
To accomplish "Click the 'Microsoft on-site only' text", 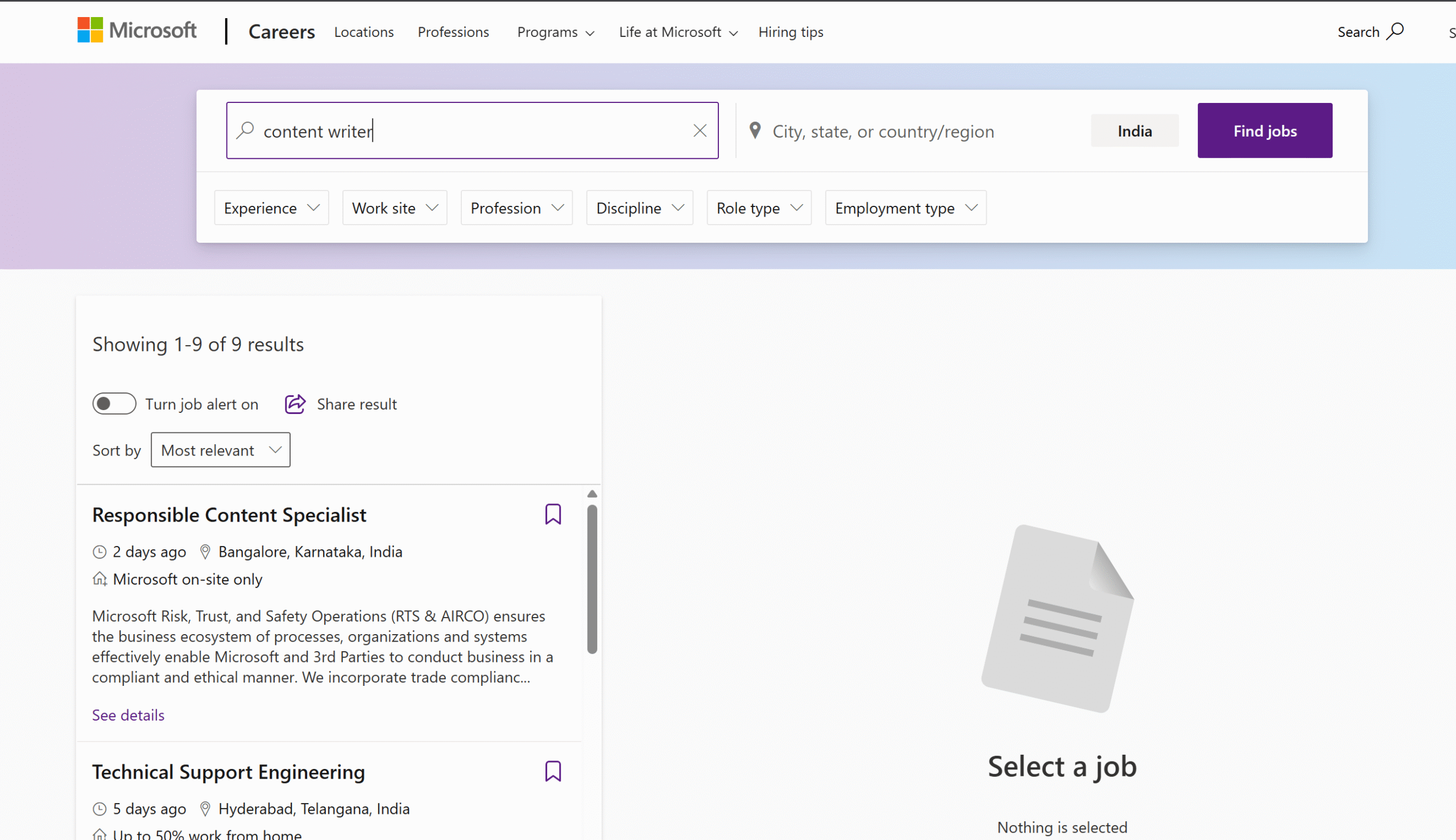I will (188, 579).
